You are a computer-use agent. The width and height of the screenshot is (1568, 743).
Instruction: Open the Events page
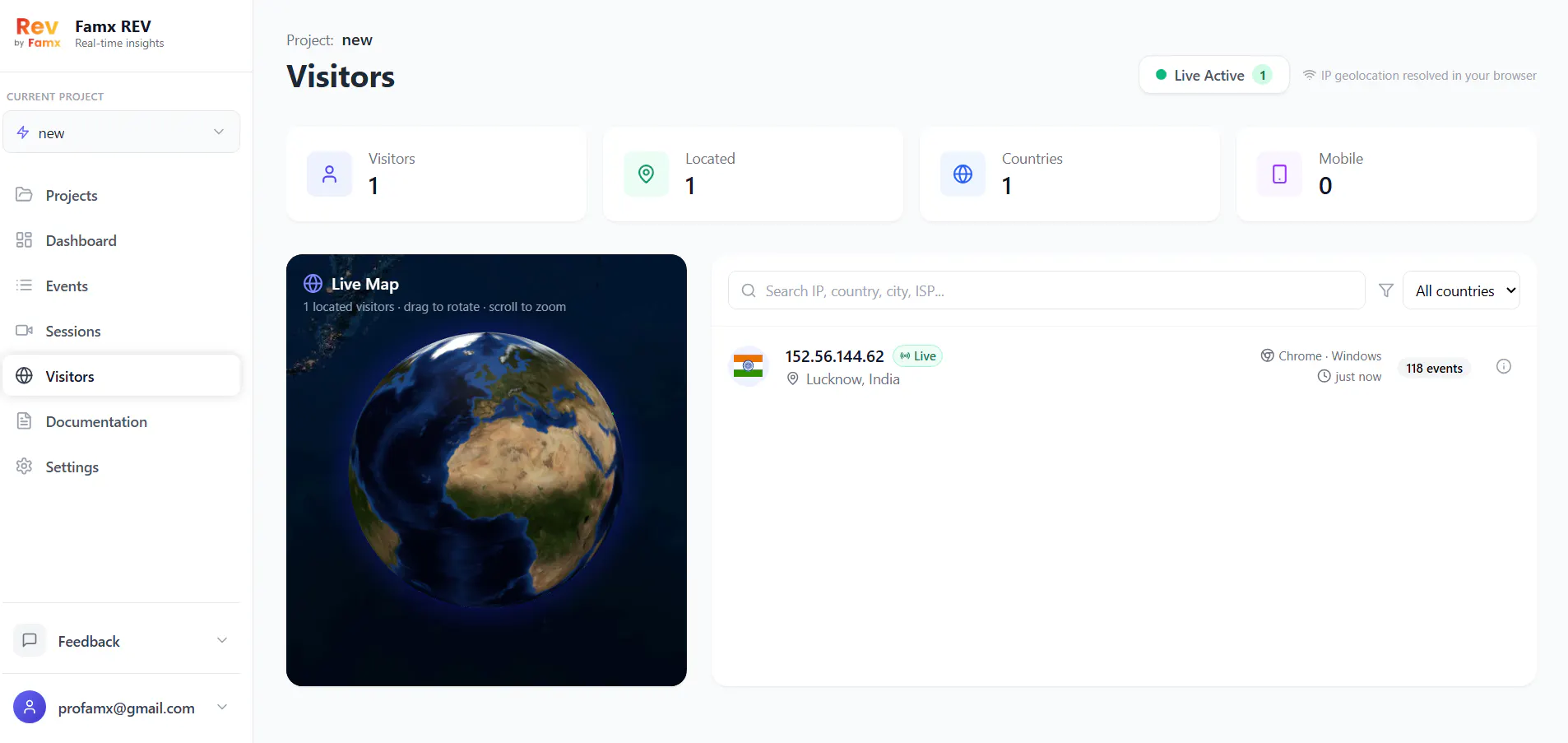pyautogui.click(x=122, y=286)
